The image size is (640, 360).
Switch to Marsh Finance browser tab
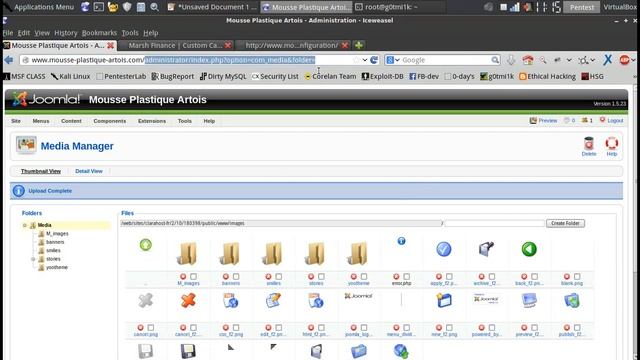pos(176,45)
